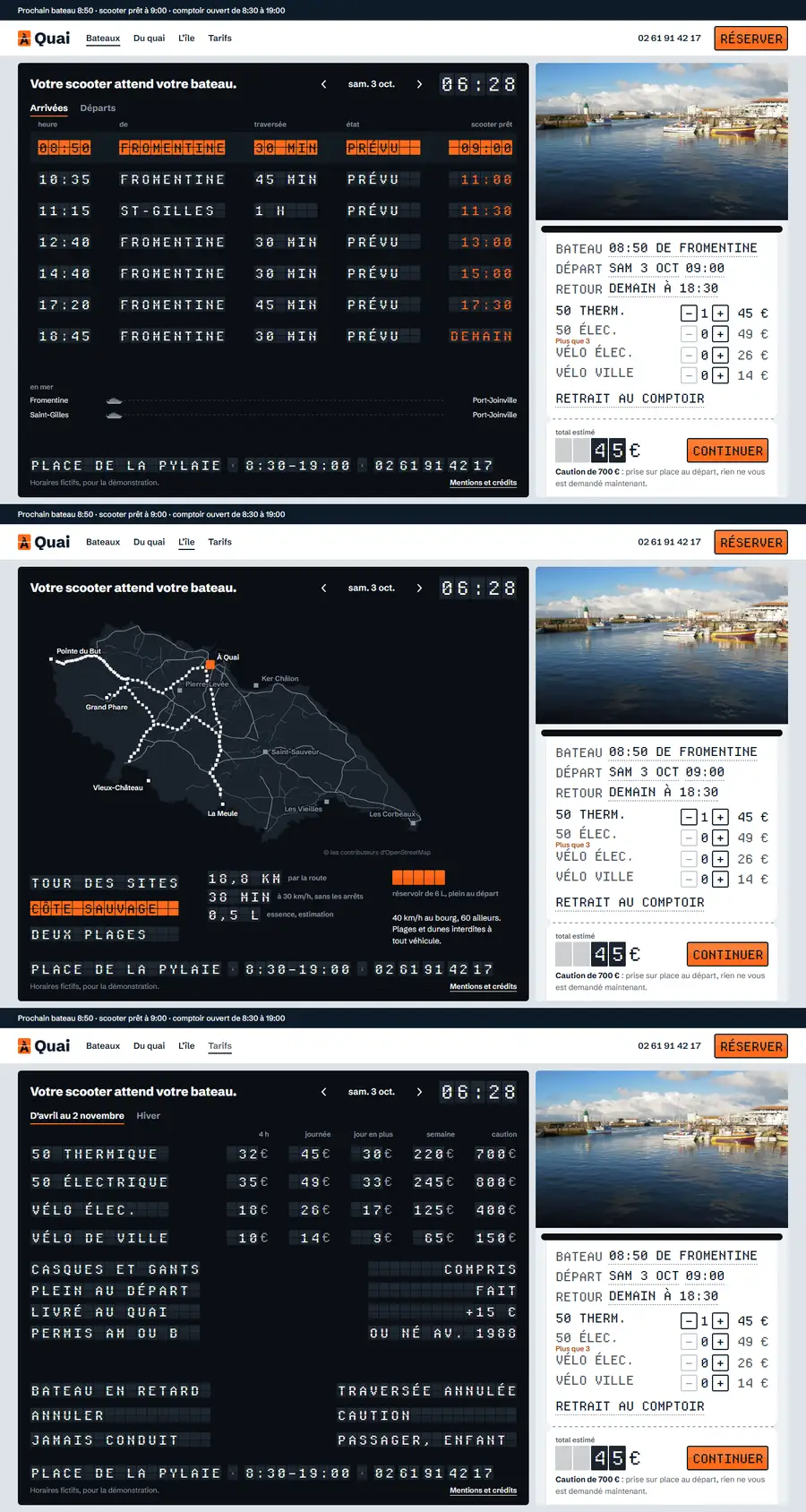Select the CÔTE SAUVAGE route
The width and height of the screenshot is (806, 1512).
pyautogui.click(x=105, y=908)
